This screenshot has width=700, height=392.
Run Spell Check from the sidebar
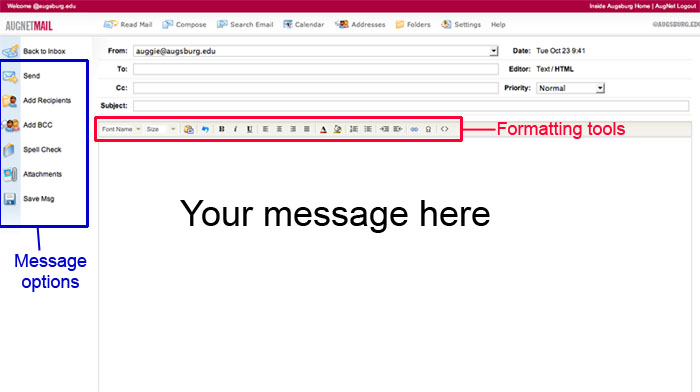pyautogui.click(x=42, y=150)
